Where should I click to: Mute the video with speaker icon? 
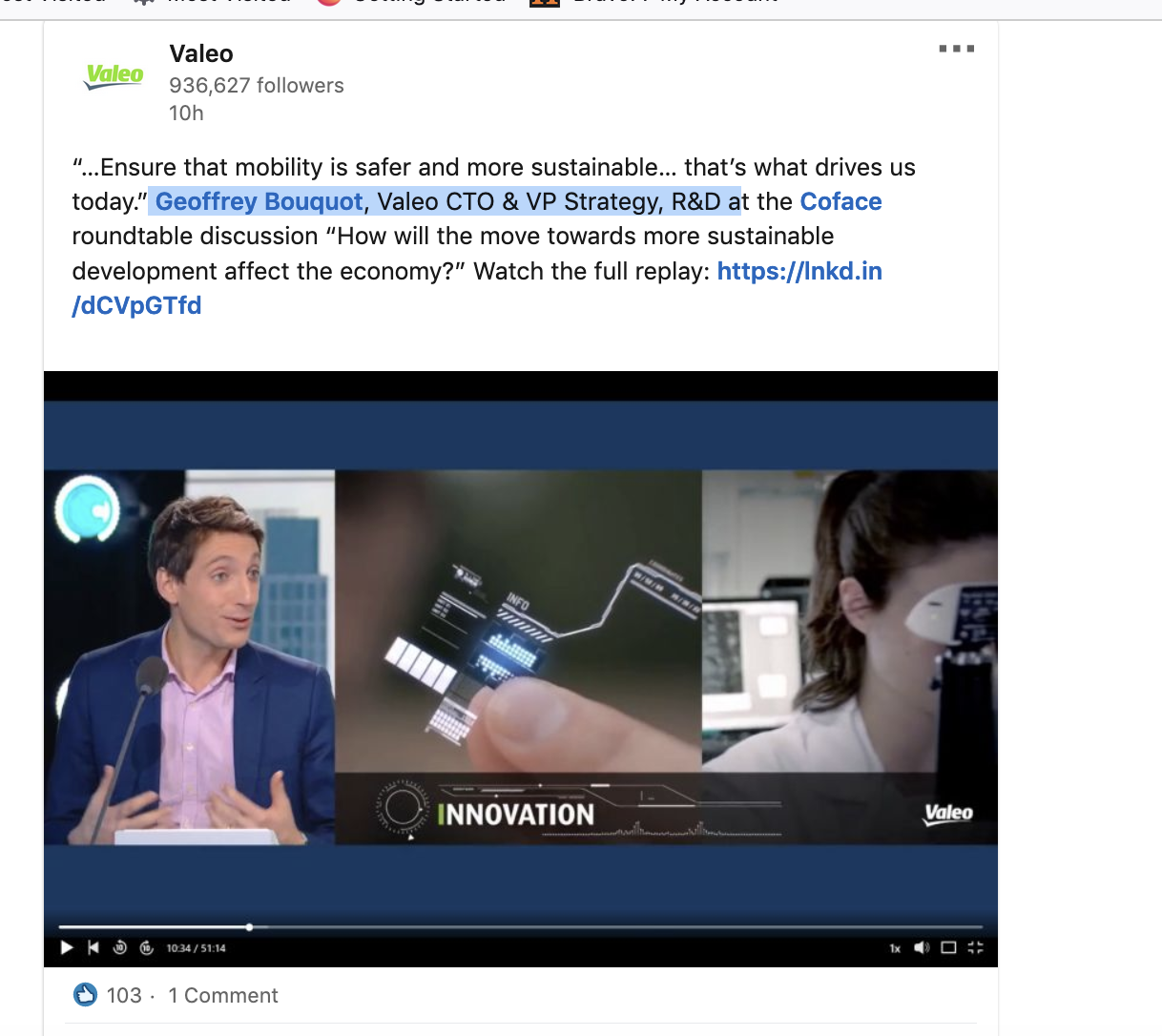(x=922, y=947)
